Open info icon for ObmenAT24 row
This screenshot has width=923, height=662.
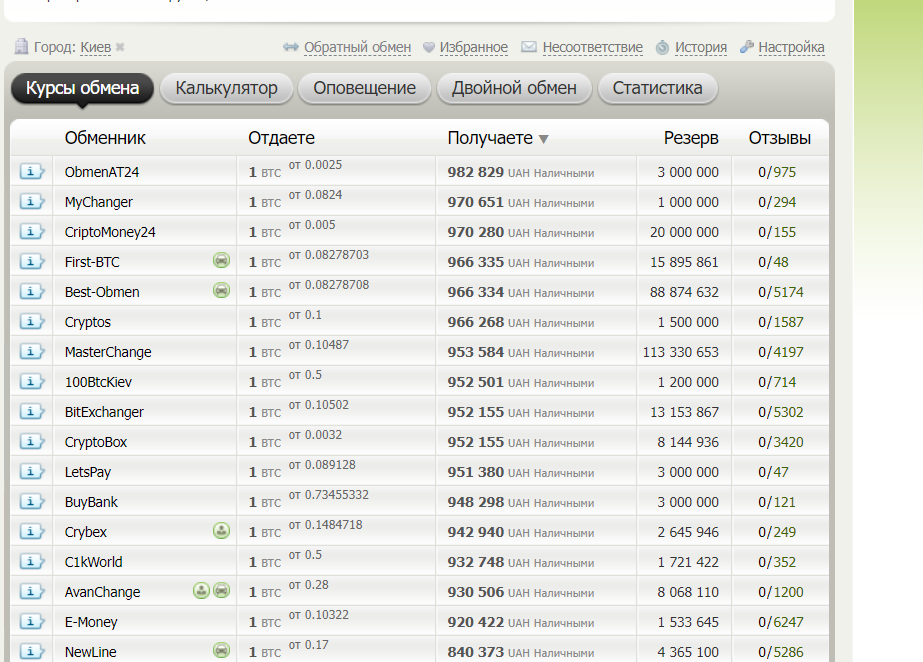click(32, 171)
